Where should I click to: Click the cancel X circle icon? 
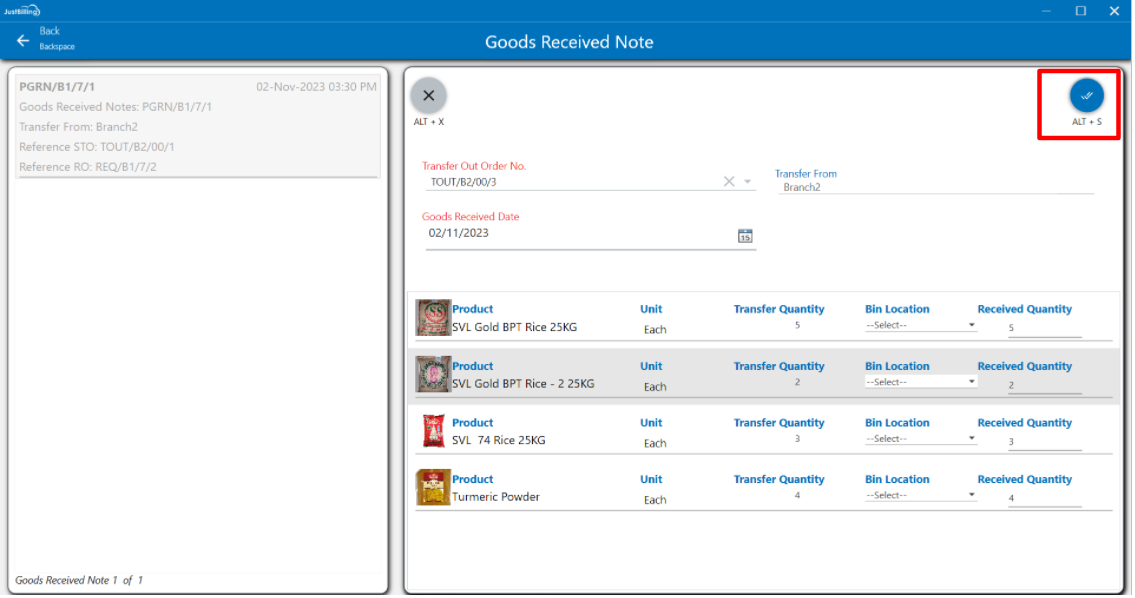click(x=429, y=96)
